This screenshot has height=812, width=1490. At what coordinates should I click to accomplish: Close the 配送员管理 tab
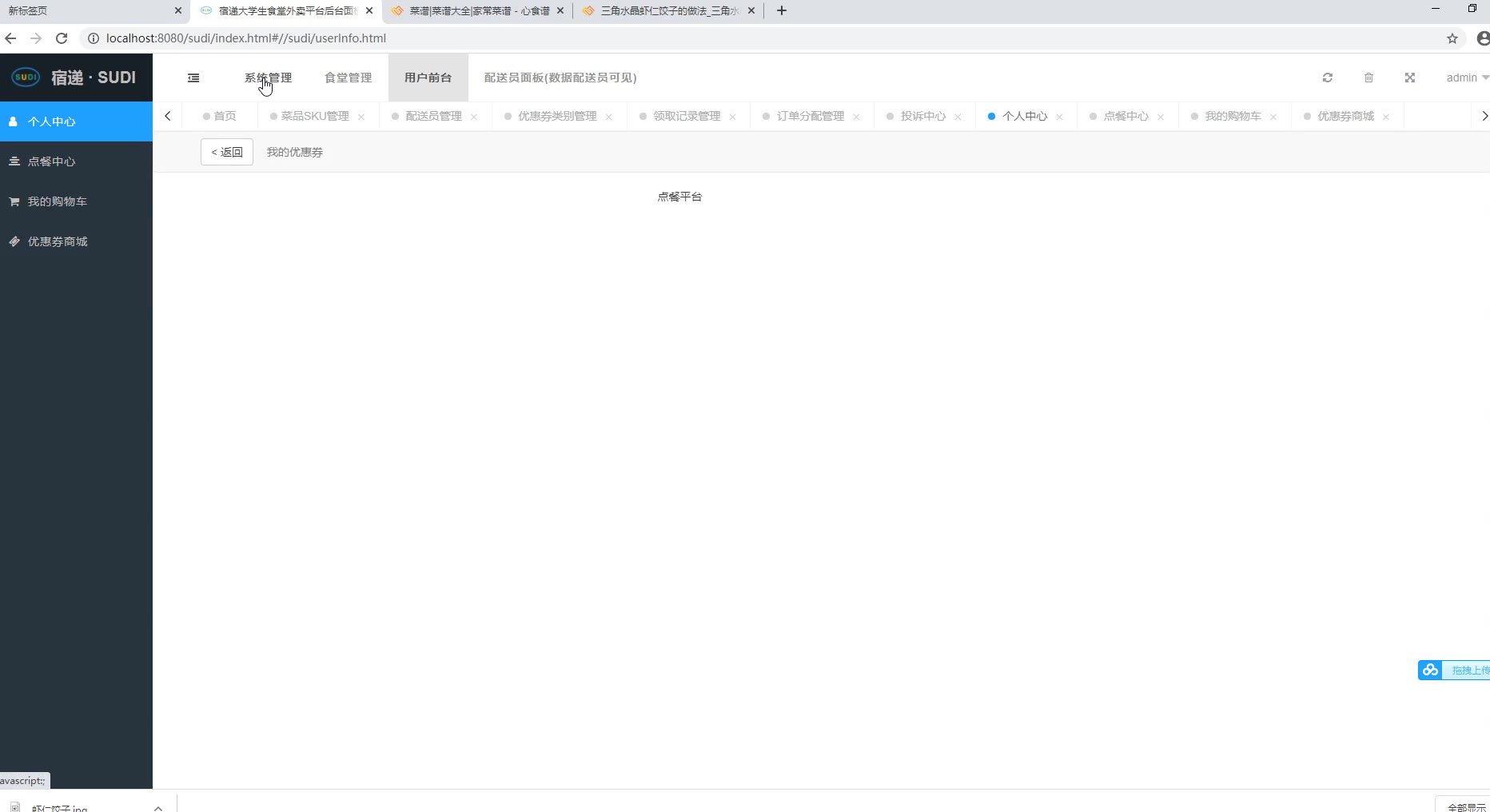[x=474, y=117]
